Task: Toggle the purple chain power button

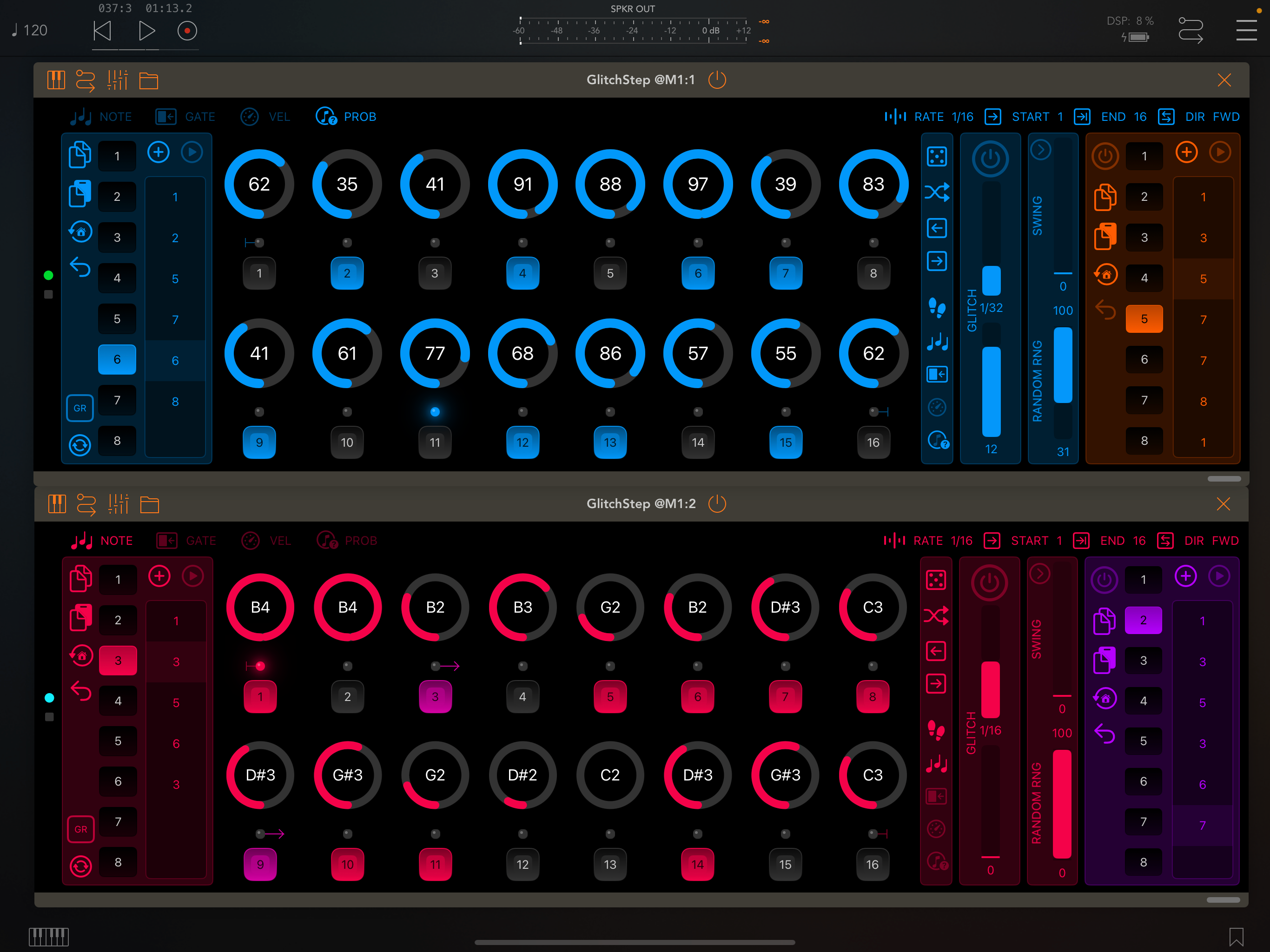Action: (1104, 580)
